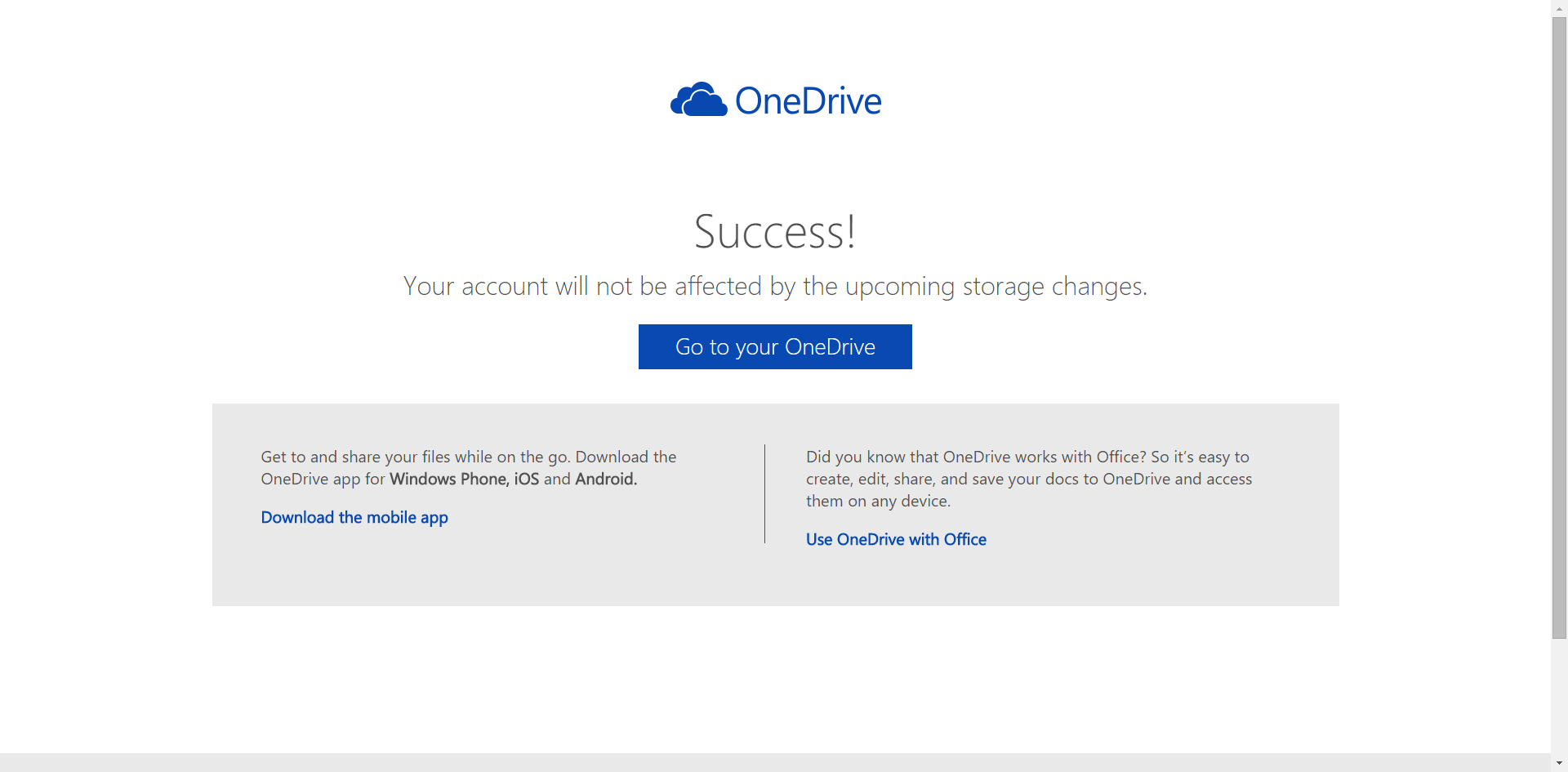Viewport: 1568px width, 772px height.
Task: Click the Success! heading
Action: coord(775,231)
